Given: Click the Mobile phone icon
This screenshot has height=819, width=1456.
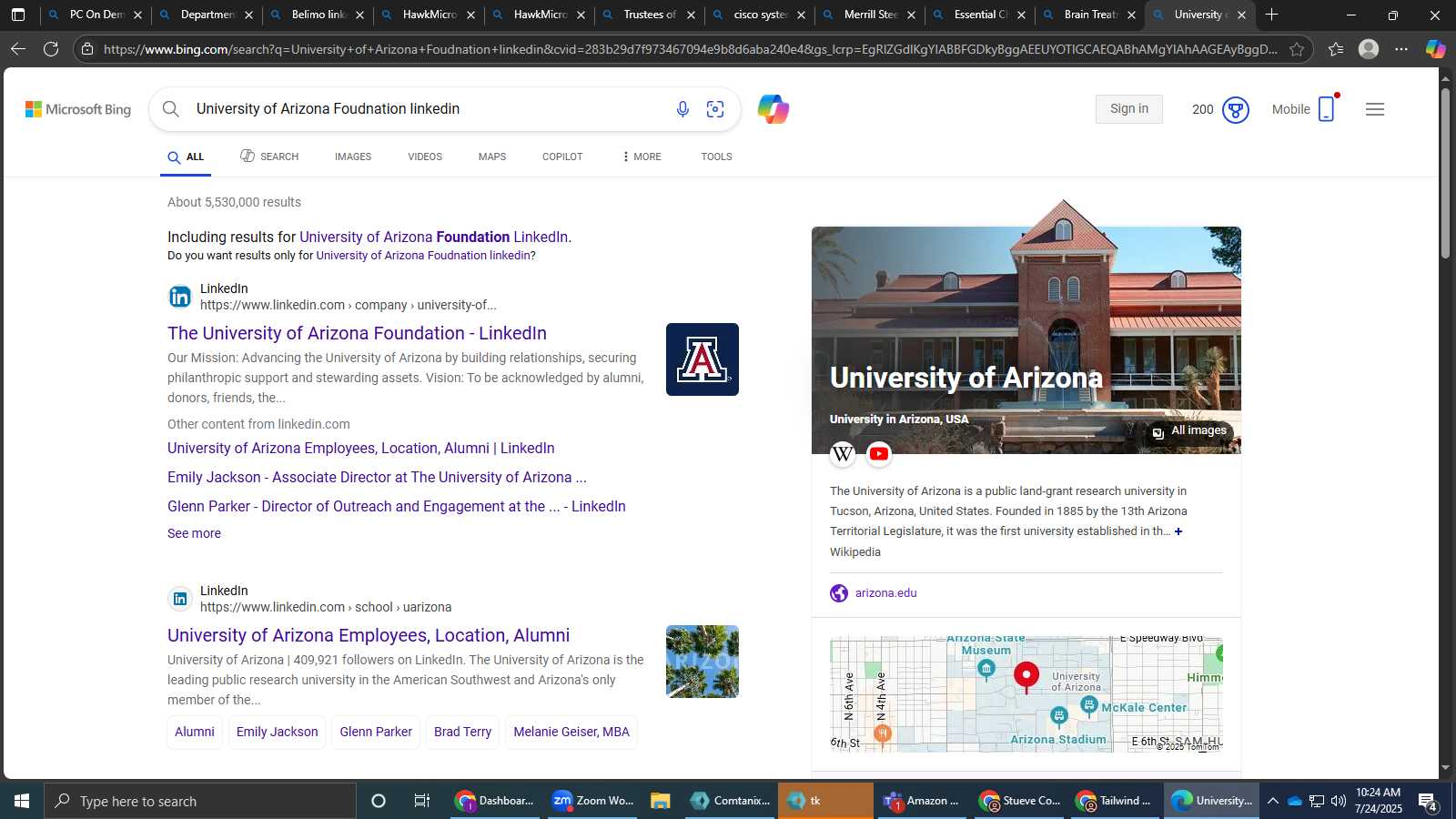Looking at the screenshot, I should pos(1326,109).
